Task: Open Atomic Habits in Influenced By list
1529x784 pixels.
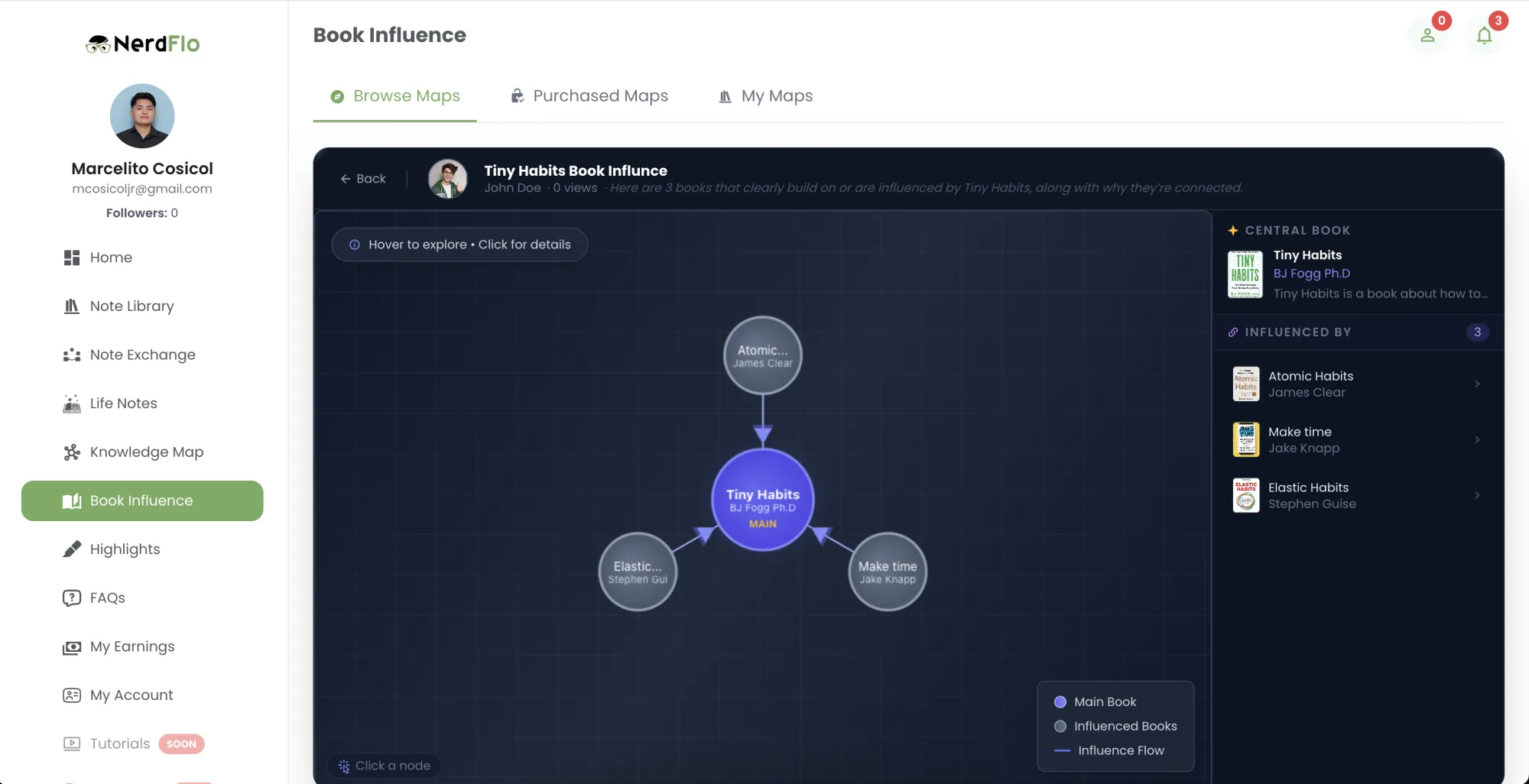Action: click(1358, 384)
